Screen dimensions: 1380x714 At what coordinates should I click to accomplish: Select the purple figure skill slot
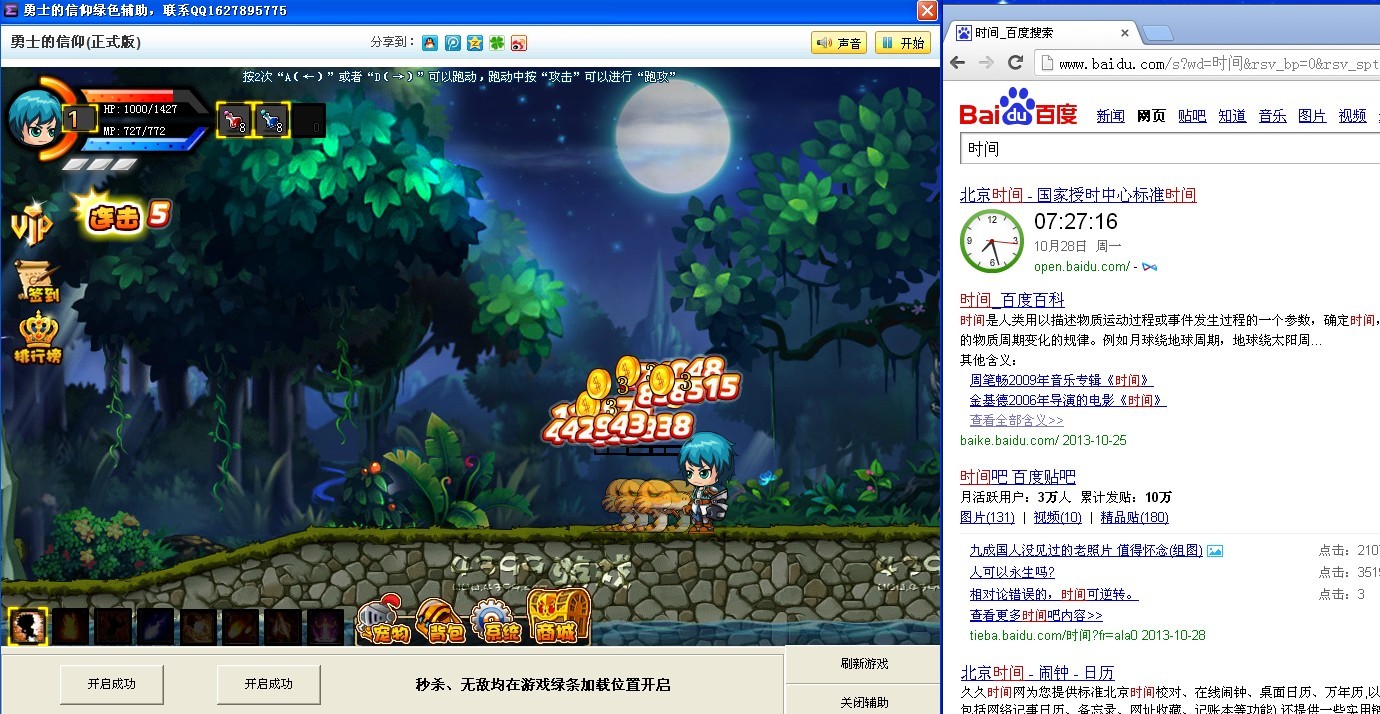324,627
